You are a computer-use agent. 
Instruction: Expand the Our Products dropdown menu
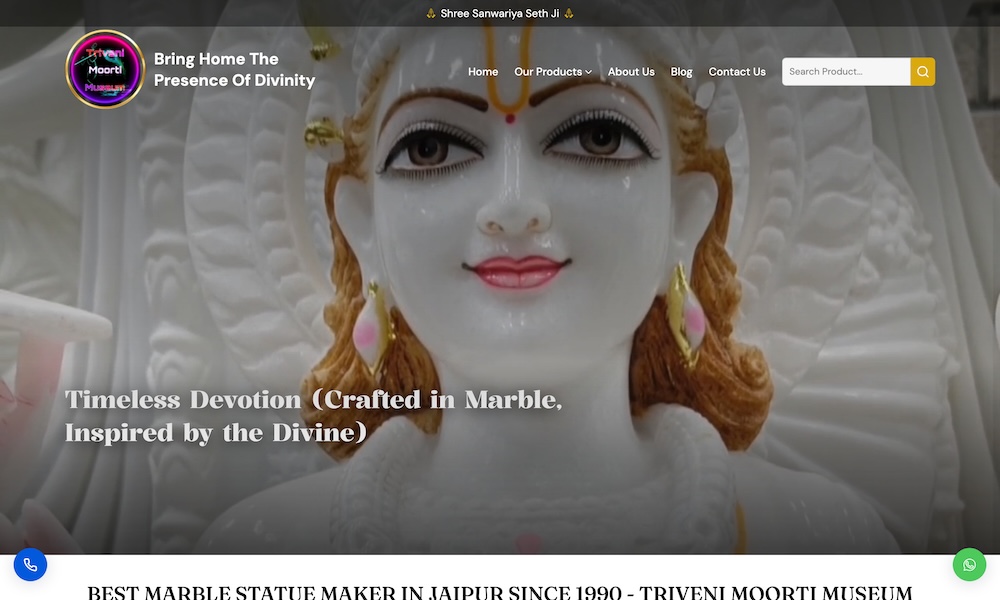[x=553, y=71]
